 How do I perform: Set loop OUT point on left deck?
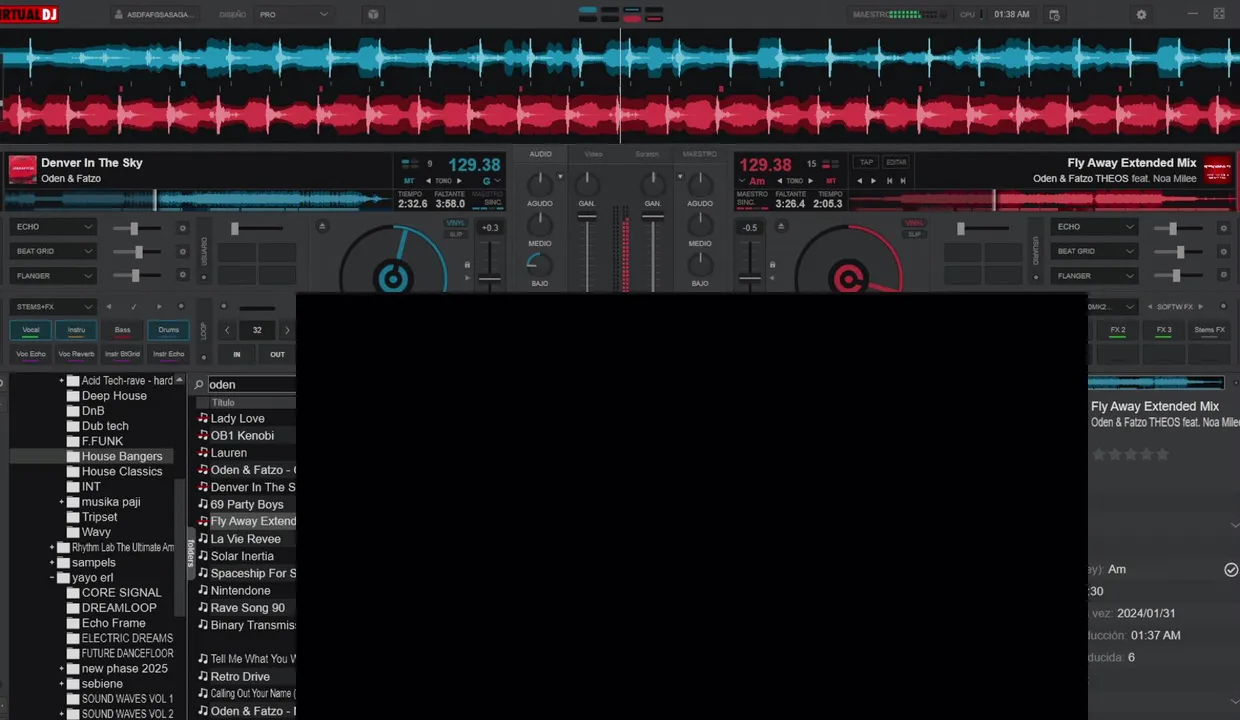277,354
